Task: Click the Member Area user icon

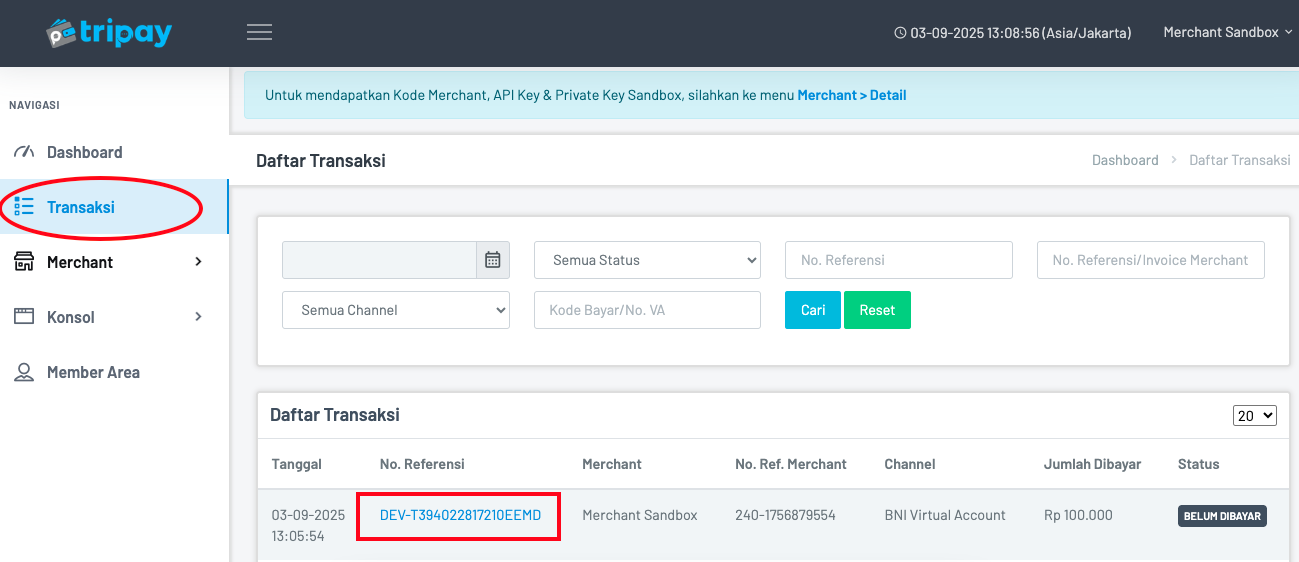Action: 24,372
